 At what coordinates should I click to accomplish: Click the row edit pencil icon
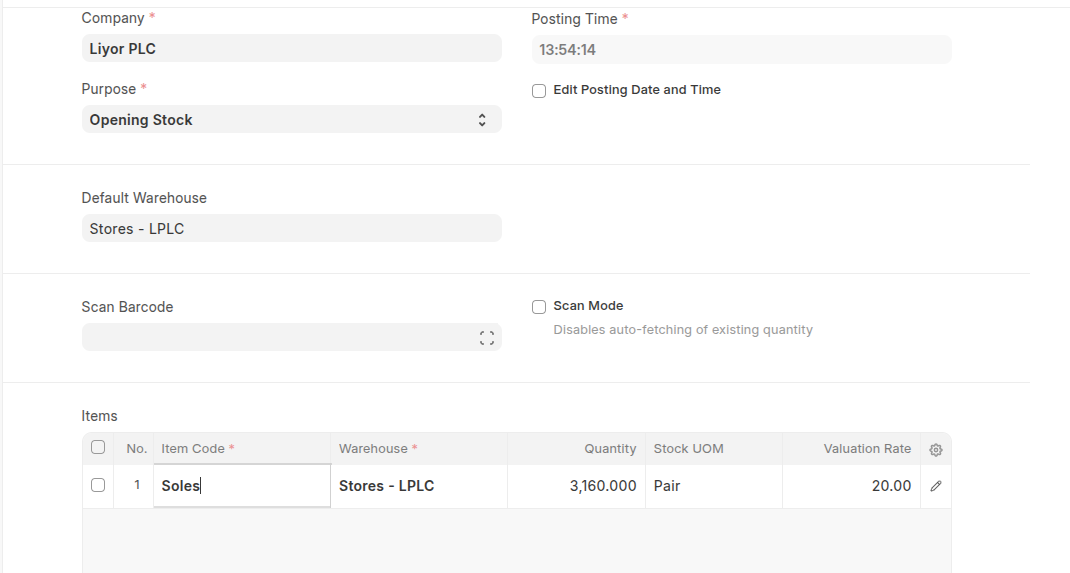click(936, 486)
